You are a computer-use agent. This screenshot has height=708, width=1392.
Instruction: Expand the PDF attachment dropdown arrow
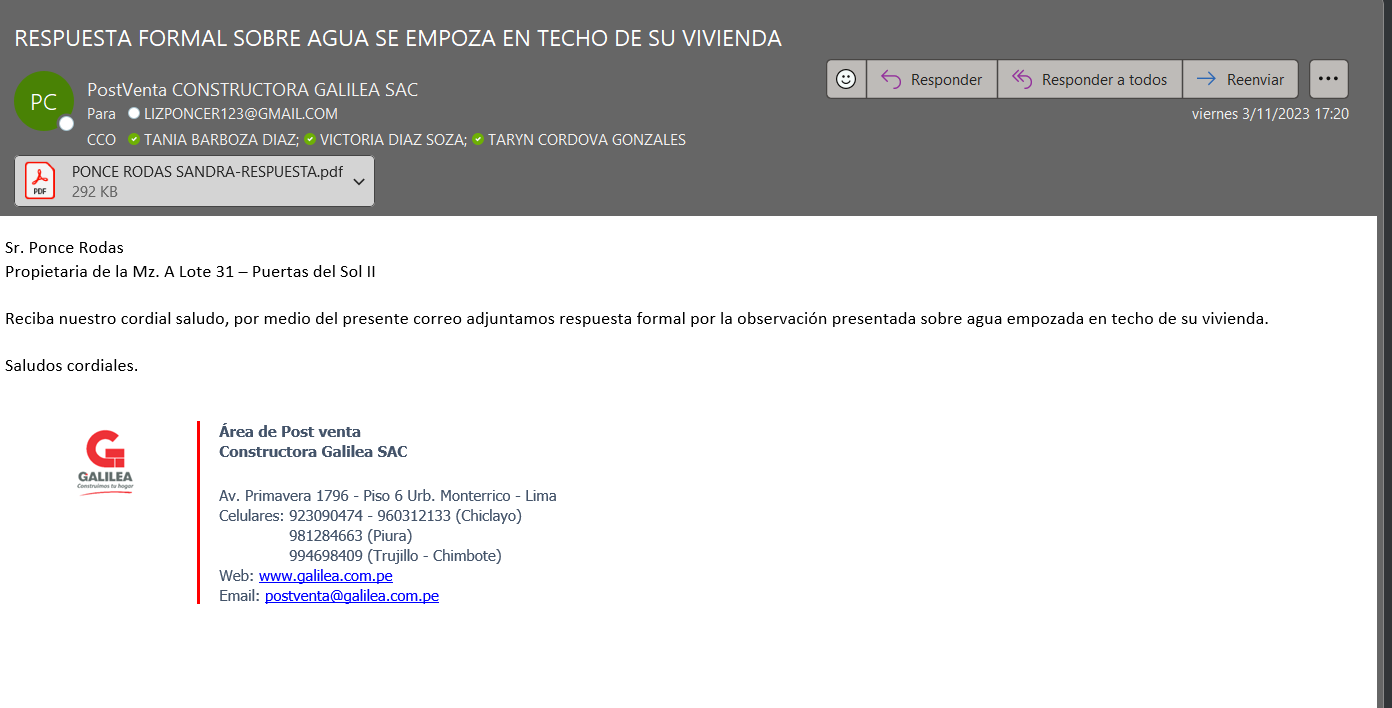pos(359,181)
